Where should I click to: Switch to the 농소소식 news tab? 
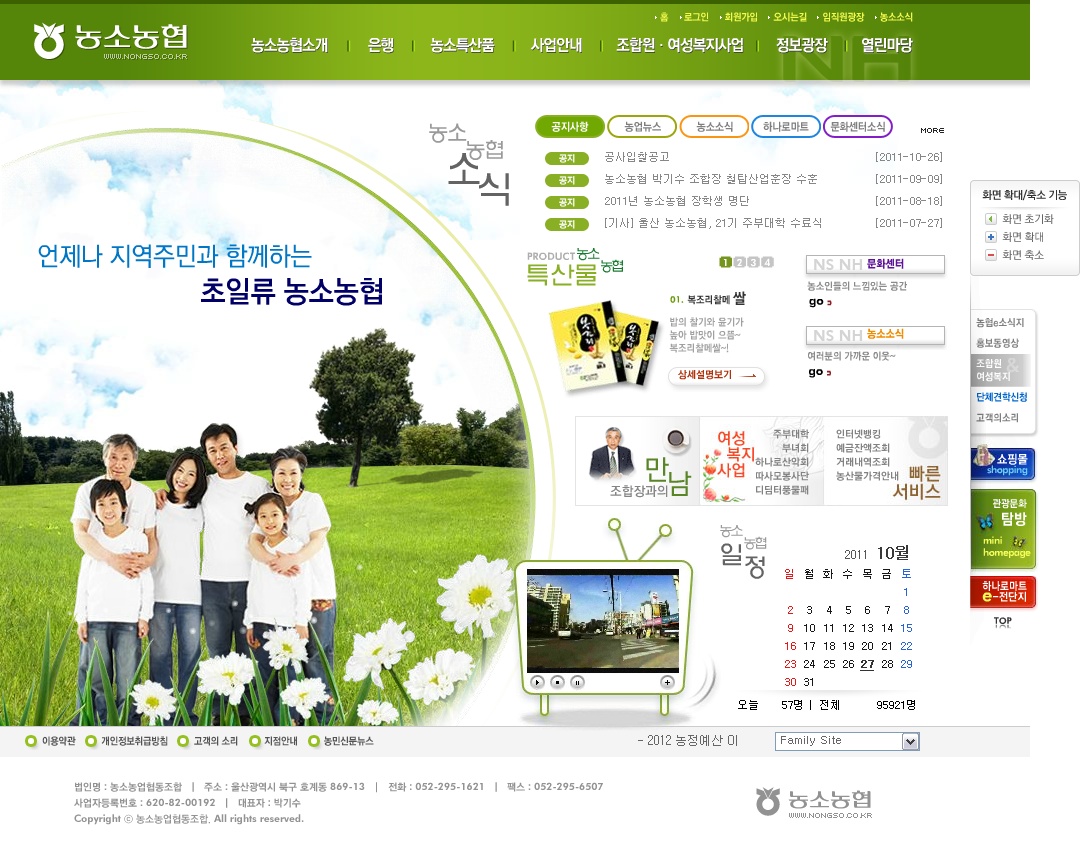(x=714, y=127)
